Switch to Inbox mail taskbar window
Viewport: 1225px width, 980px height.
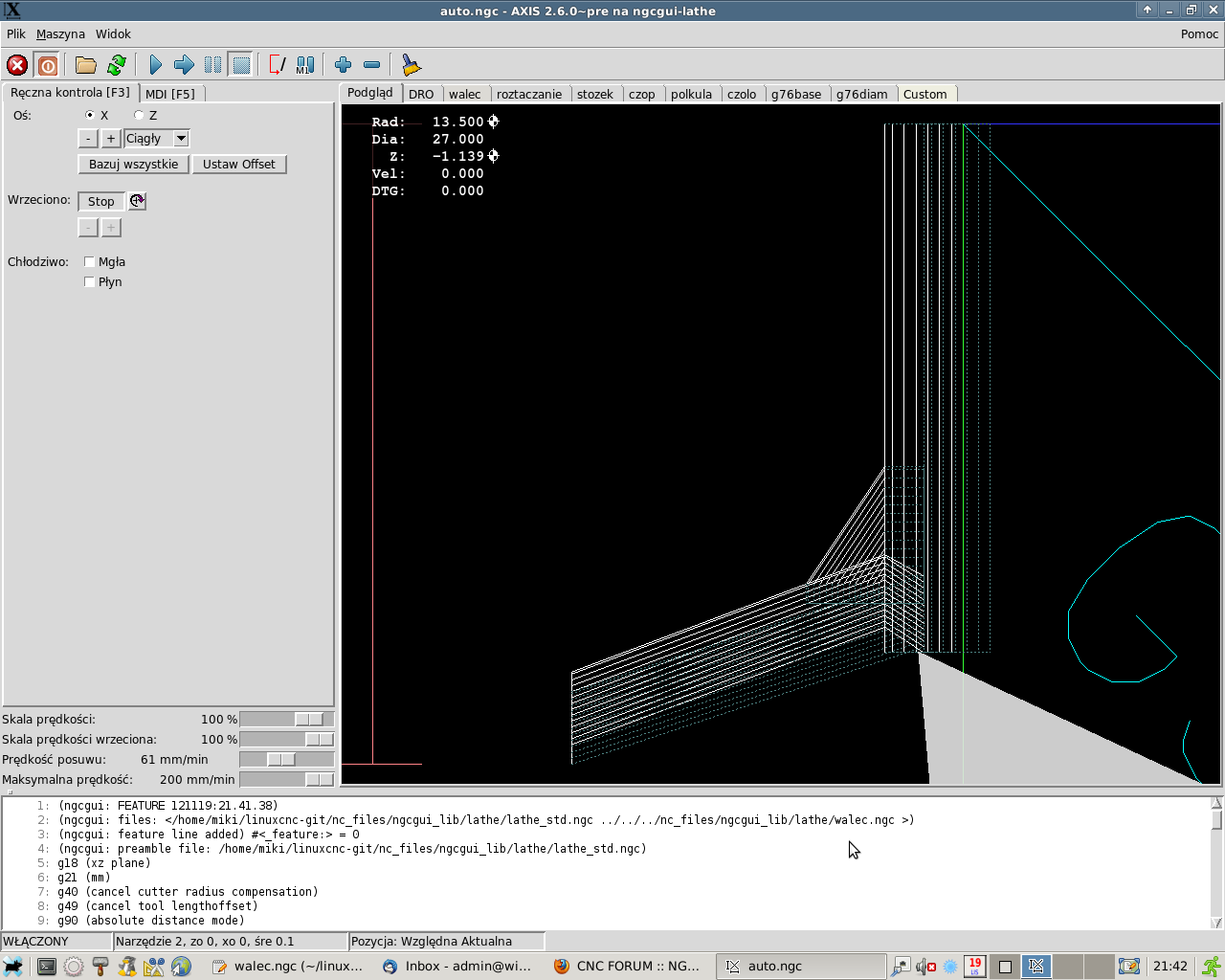point(457,967)
